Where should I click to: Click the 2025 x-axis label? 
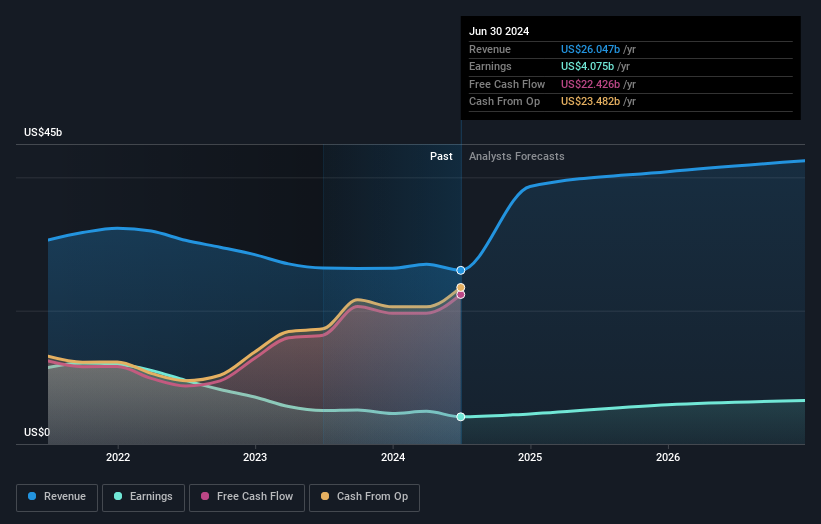(530, 457)
